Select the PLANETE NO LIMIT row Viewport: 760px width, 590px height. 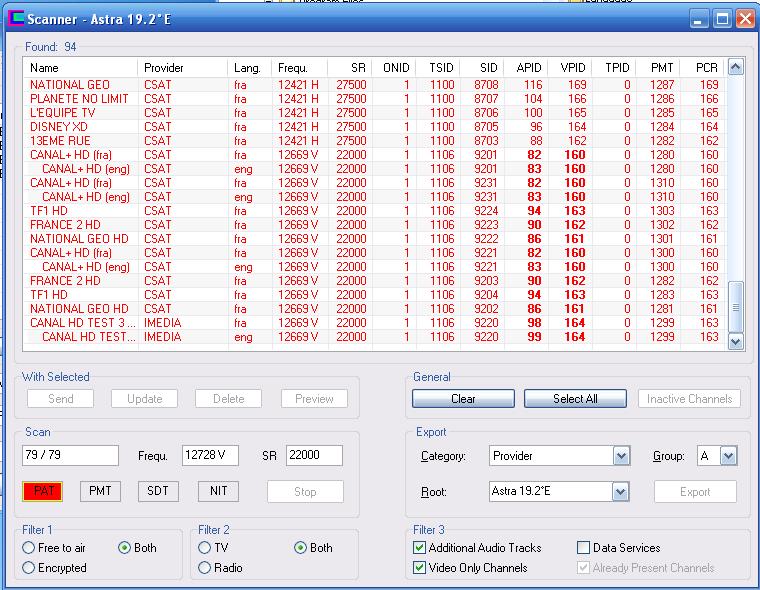[x=374, y=99]
